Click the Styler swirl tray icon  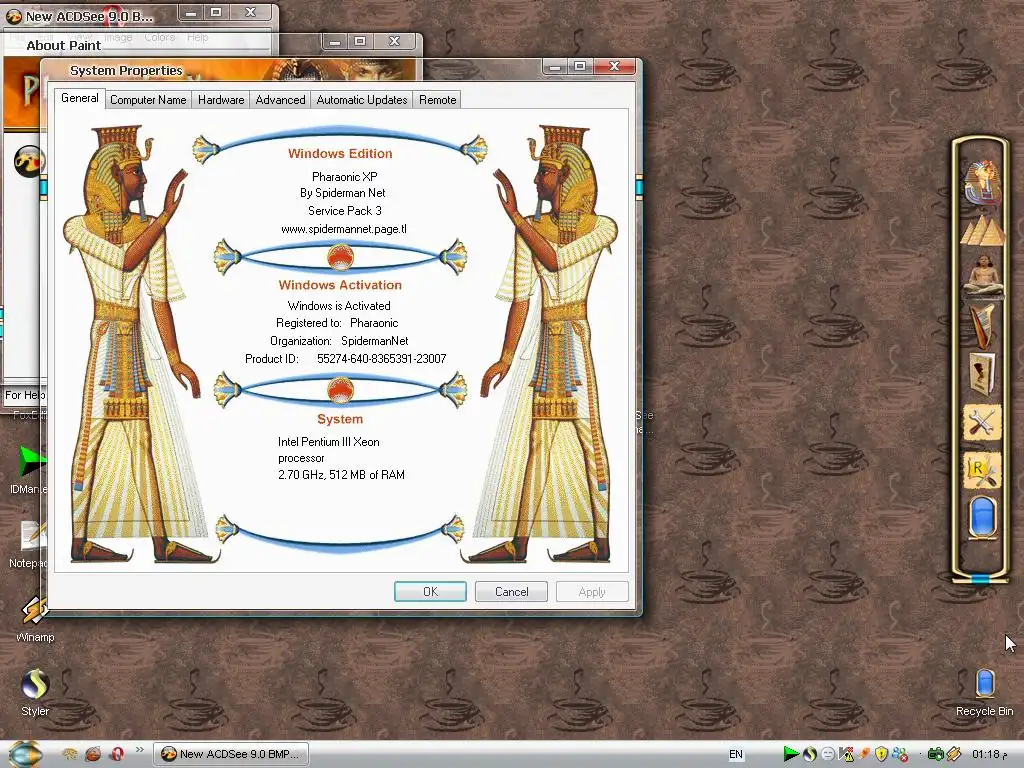click(x=810, y=754)
